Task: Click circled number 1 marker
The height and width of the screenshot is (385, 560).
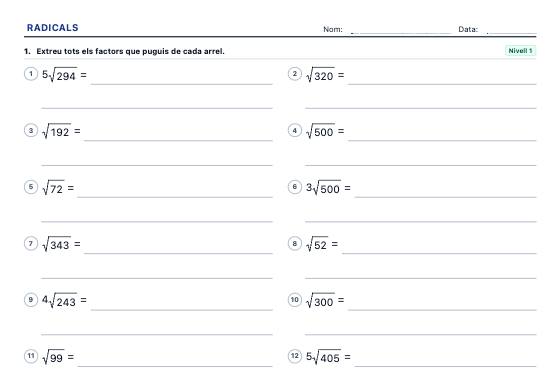Action: coord(31,74)
